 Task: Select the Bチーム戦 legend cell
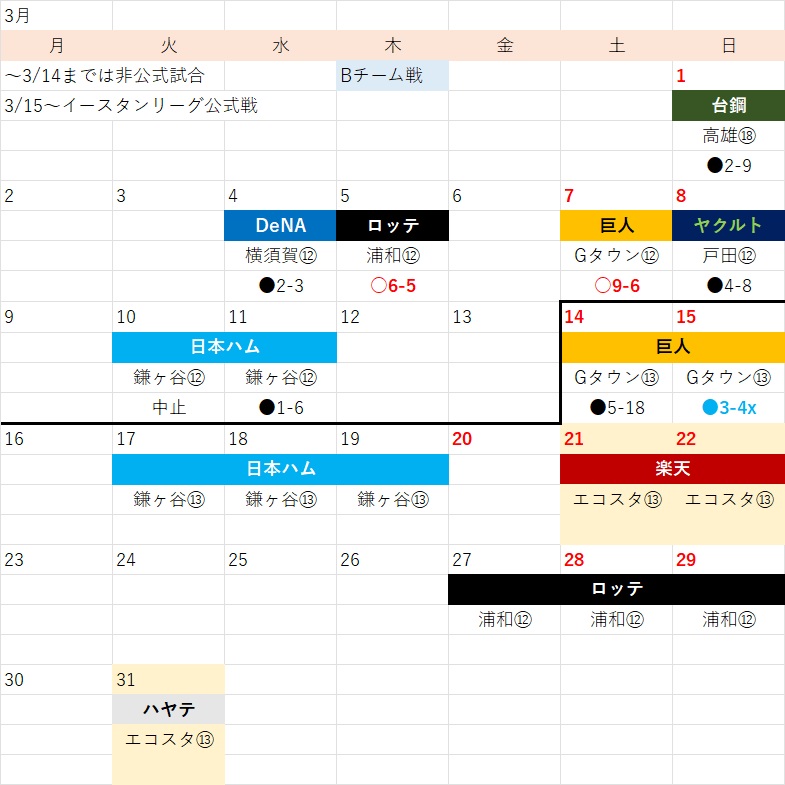[392, 75]
